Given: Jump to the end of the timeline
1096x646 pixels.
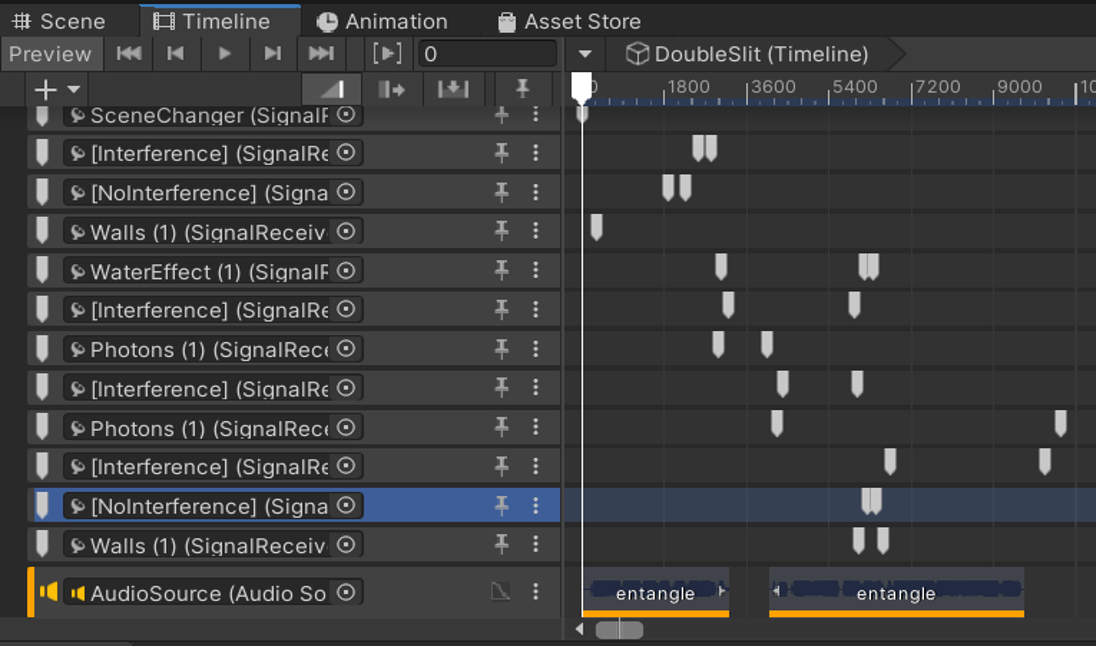Looking at the screenshot, I should tap(321, 54).
